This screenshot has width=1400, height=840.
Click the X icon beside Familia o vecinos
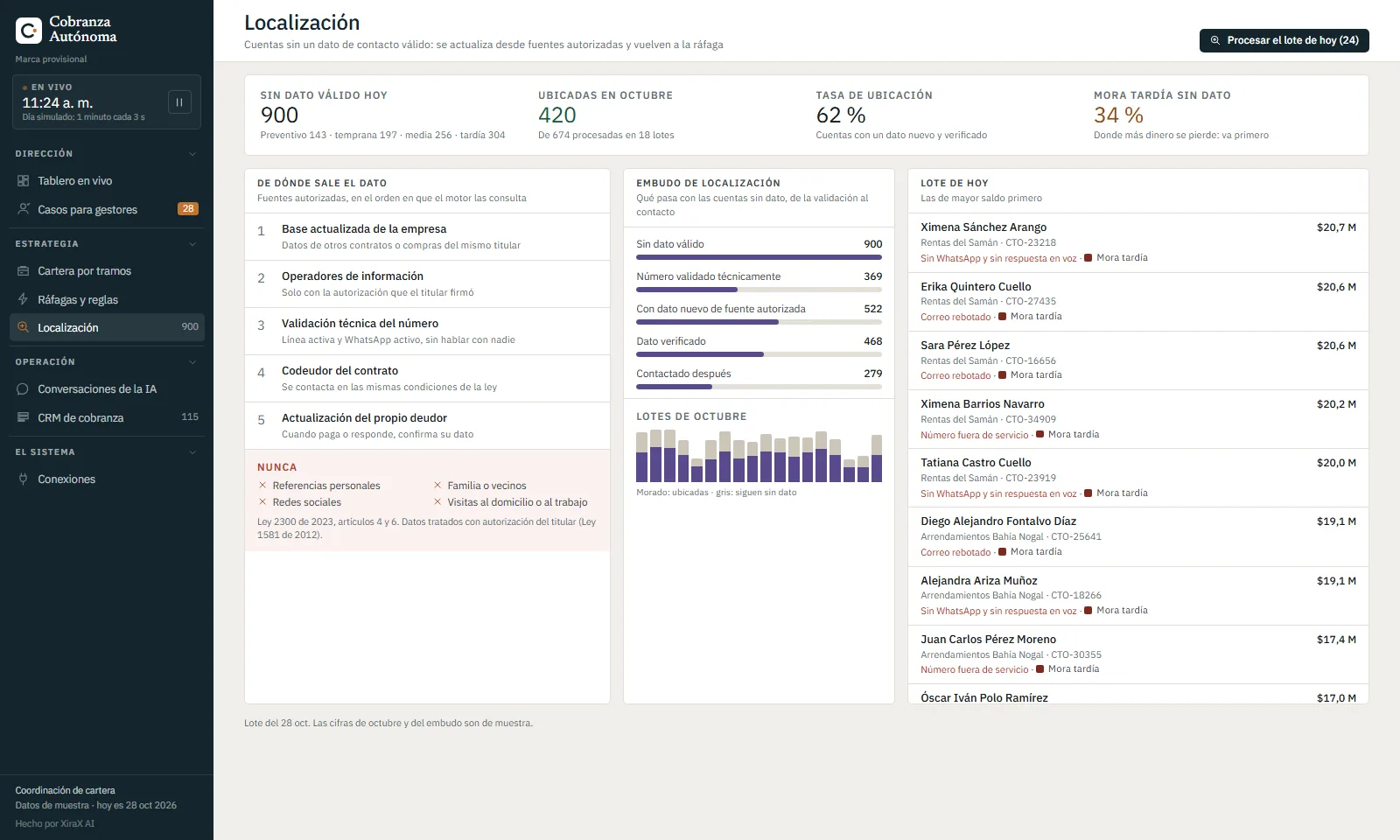437,486
